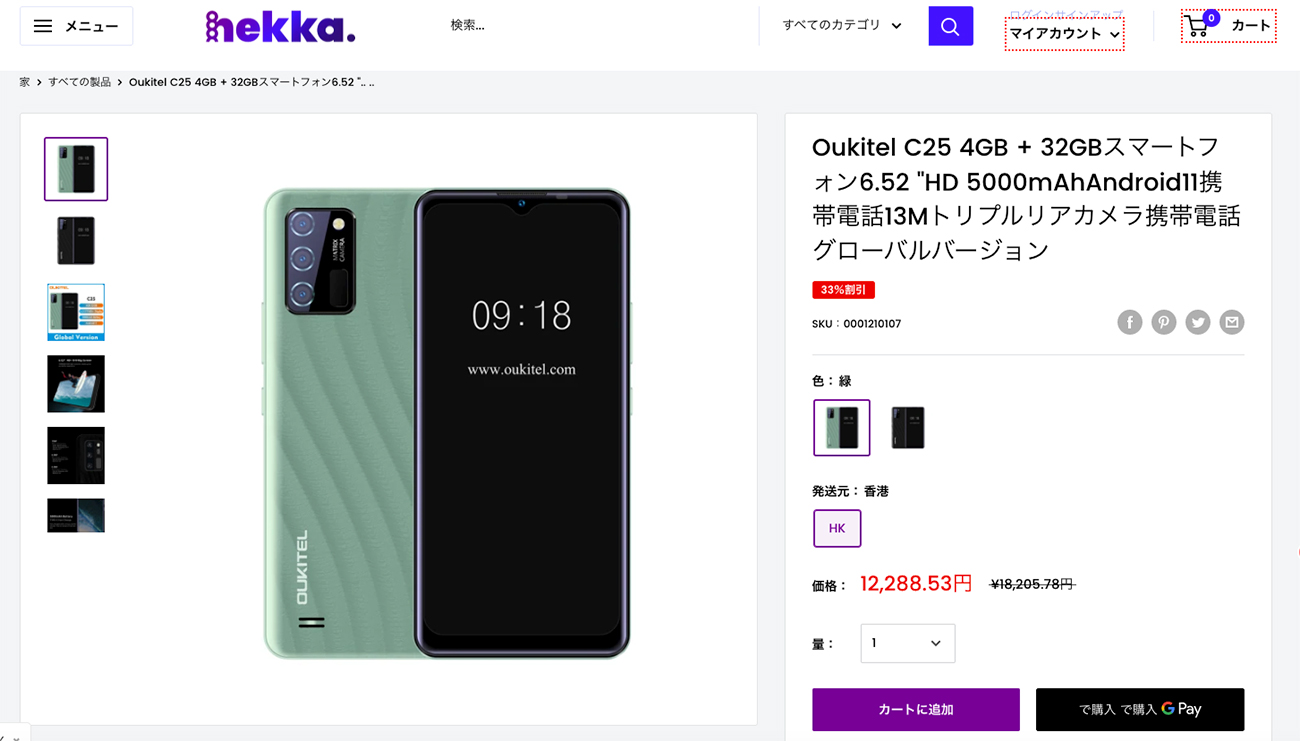The height and width of the screenshot is (741, 1300).
Task: Open the hamburger メニュー button
Action: 76,26
